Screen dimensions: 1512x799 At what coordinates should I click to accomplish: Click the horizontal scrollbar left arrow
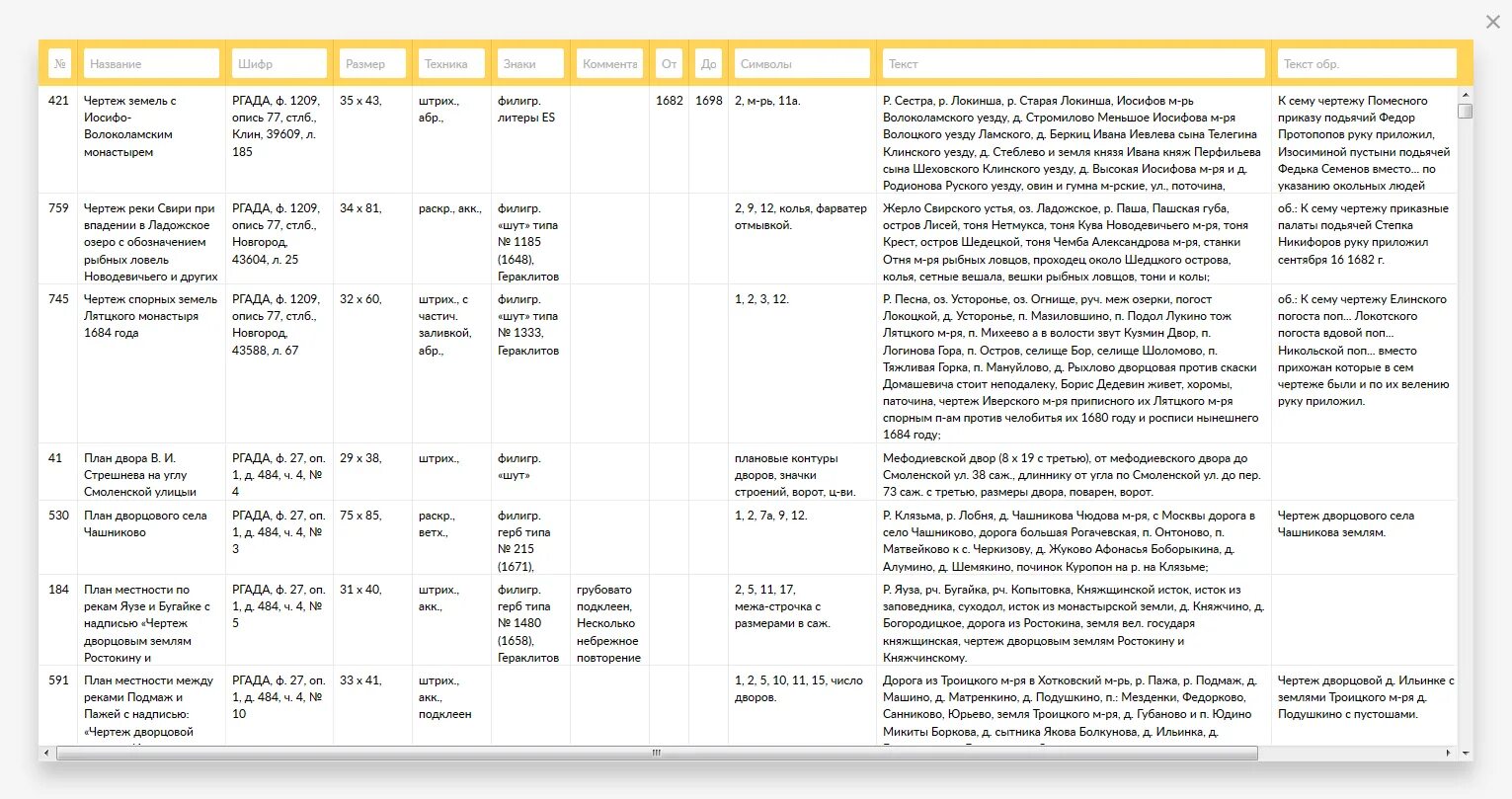tap(46, 753)
